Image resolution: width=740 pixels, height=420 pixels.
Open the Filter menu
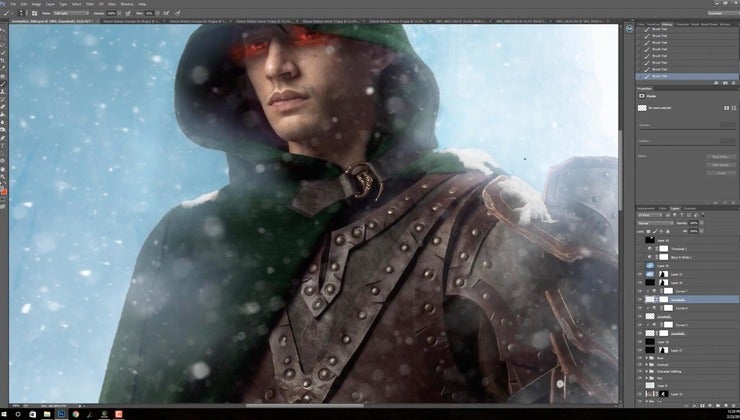tap(90, 4)
